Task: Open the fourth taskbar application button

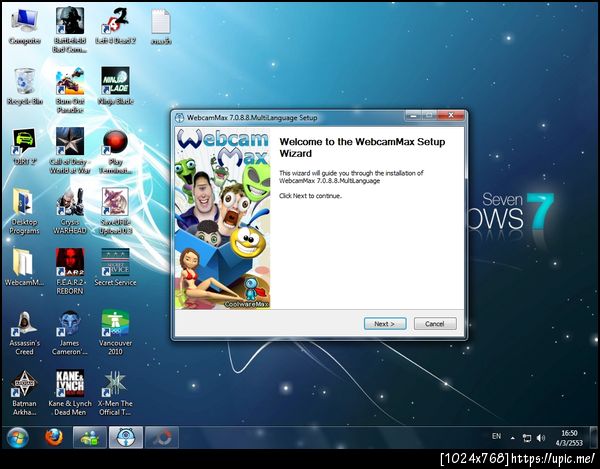Action: click(162, 437)
